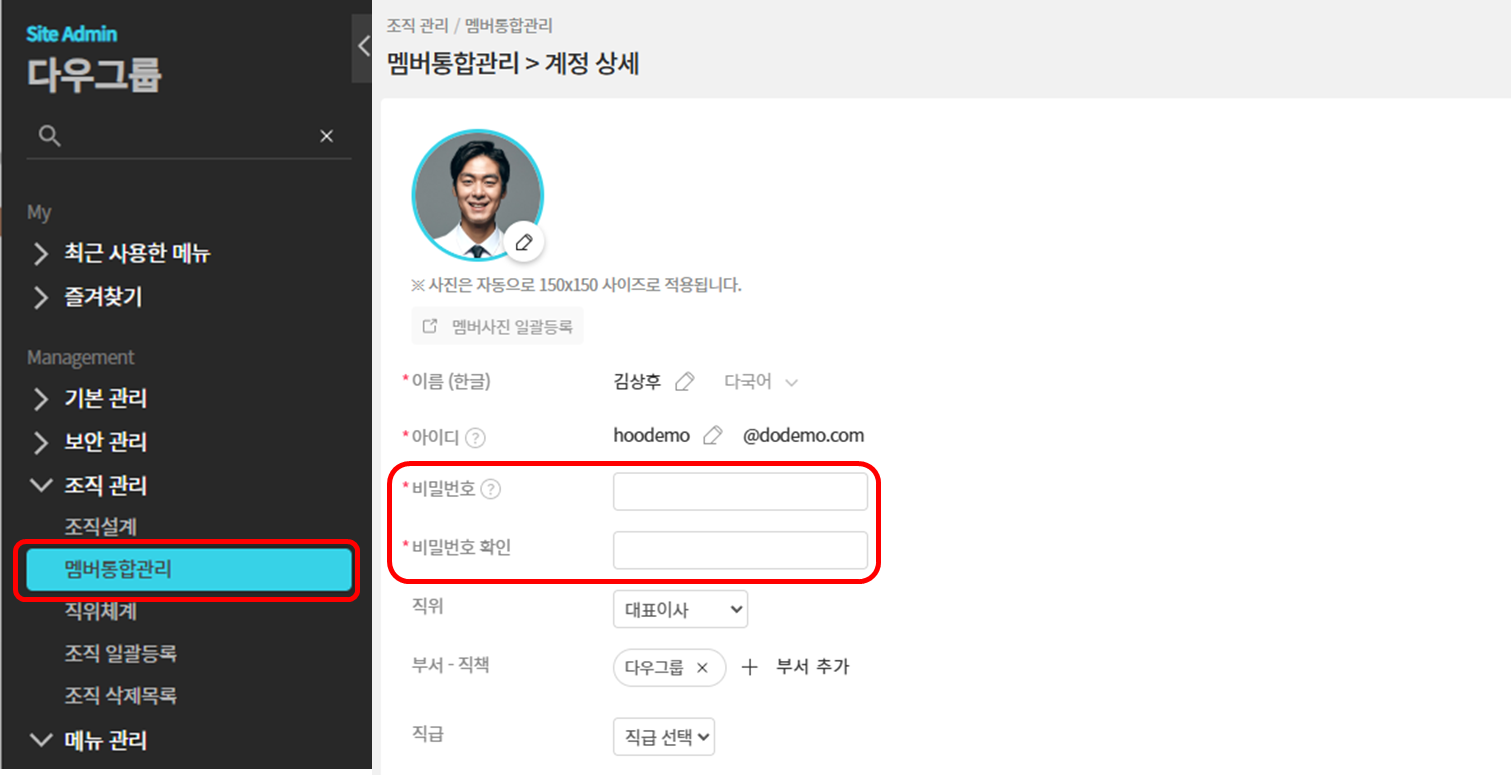This screenshot has height=775, width=1511.
Task: Open the 다국어 dropdown
Action: click(762, 381)
